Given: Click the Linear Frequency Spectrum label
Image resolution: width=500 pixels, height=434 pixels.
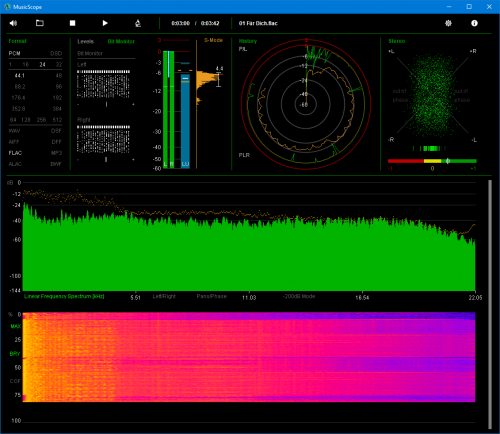Looking at the screenshot, I should 64,296.
